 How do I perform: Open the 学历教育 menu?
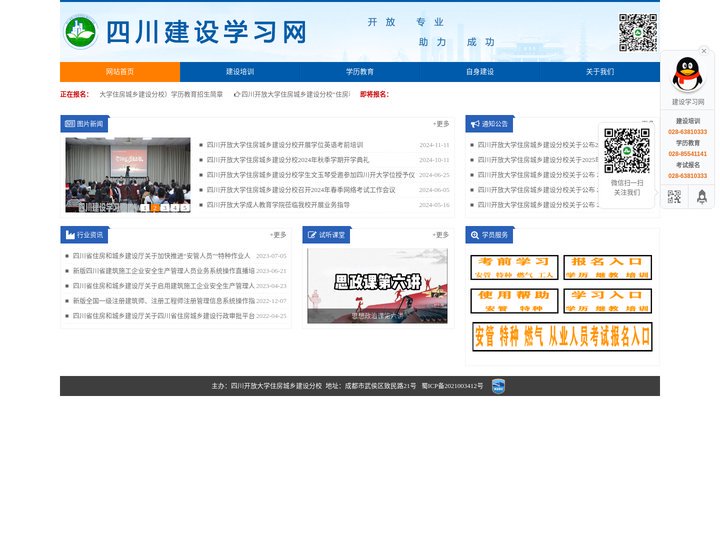point(360,72)
